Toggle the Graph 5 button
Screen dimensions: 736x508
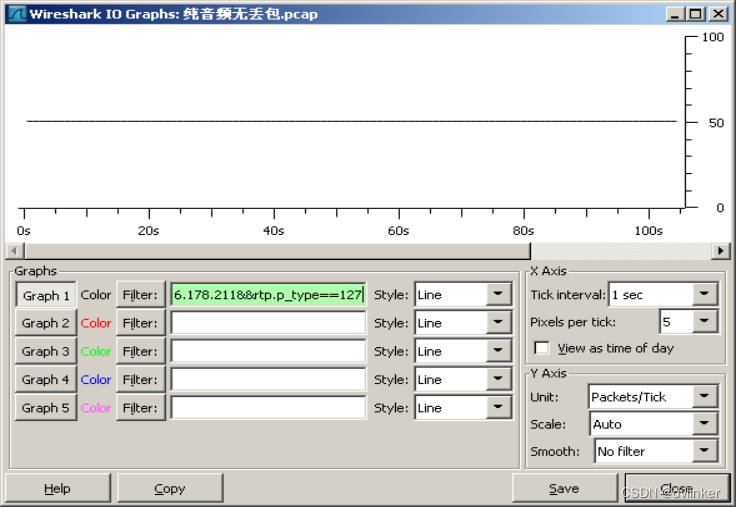click(46, 408)
